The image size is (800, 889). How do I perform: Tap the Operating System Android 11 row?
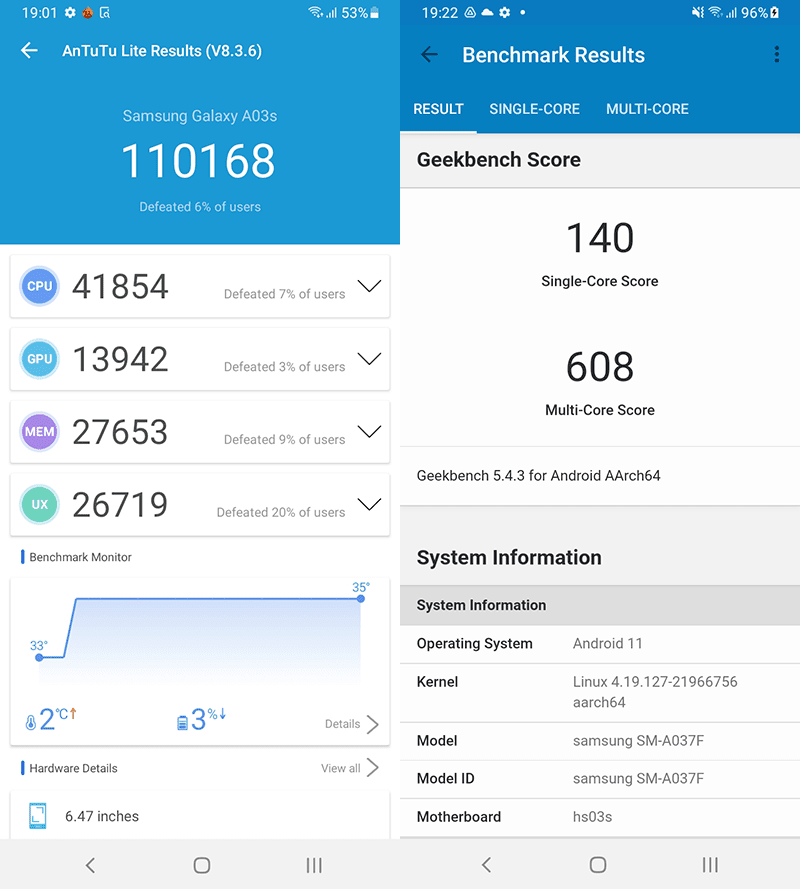pyautogui.click(x=600, y=644)
